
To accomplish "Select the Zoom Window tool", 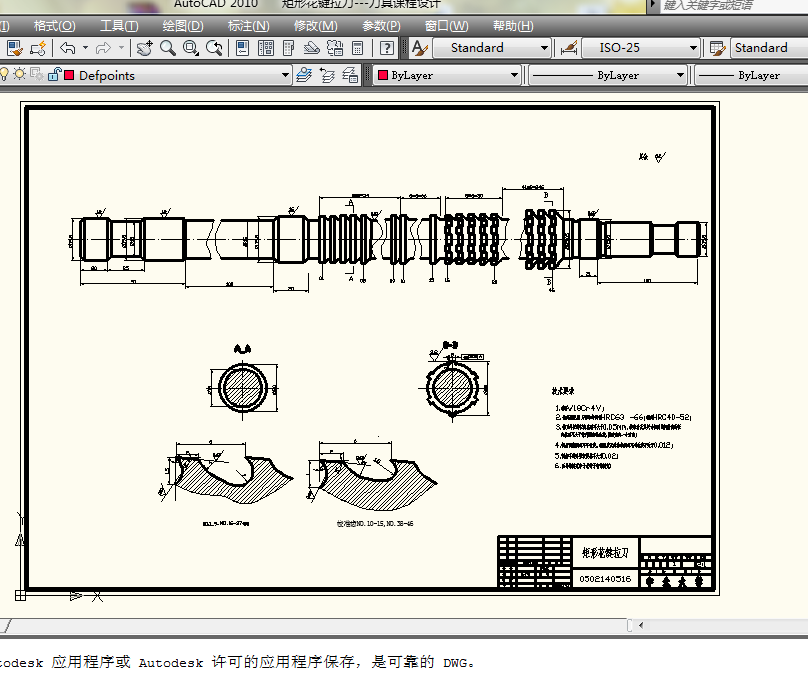I will coord(191,48).
